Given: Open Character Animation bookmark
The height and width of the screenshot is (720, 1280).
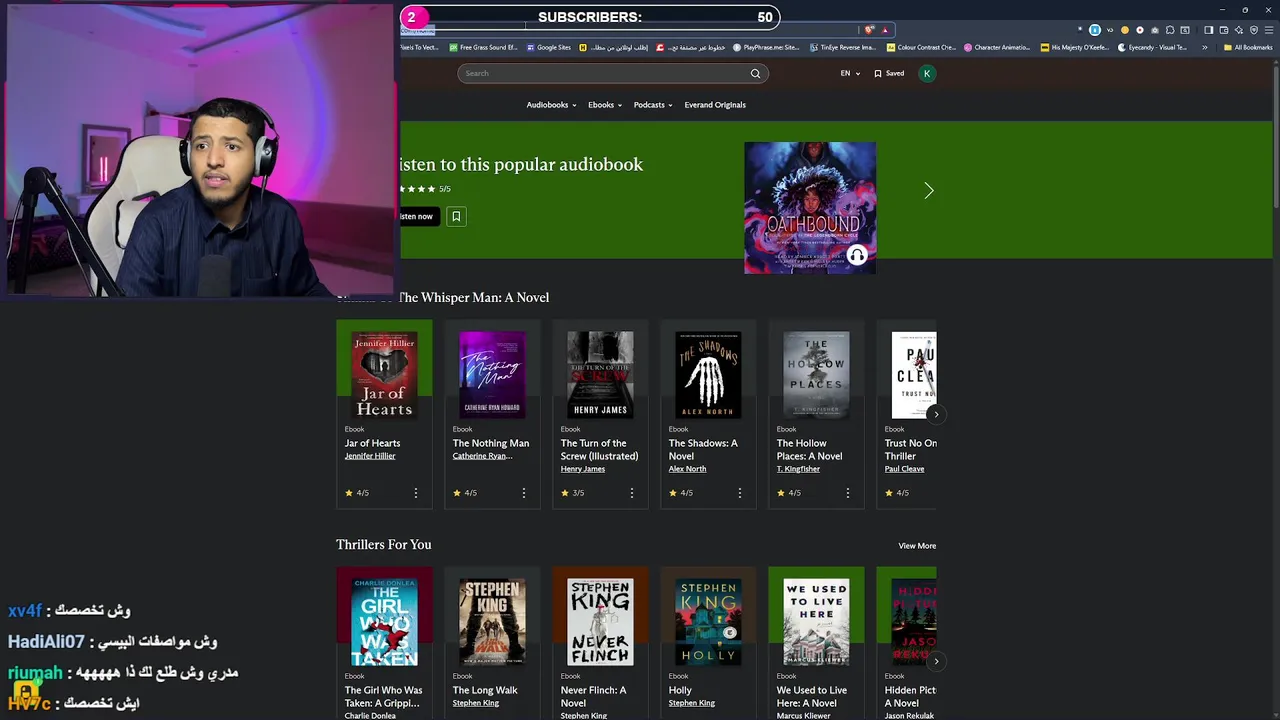Looking at the screenshot, I should coord(997,47).
